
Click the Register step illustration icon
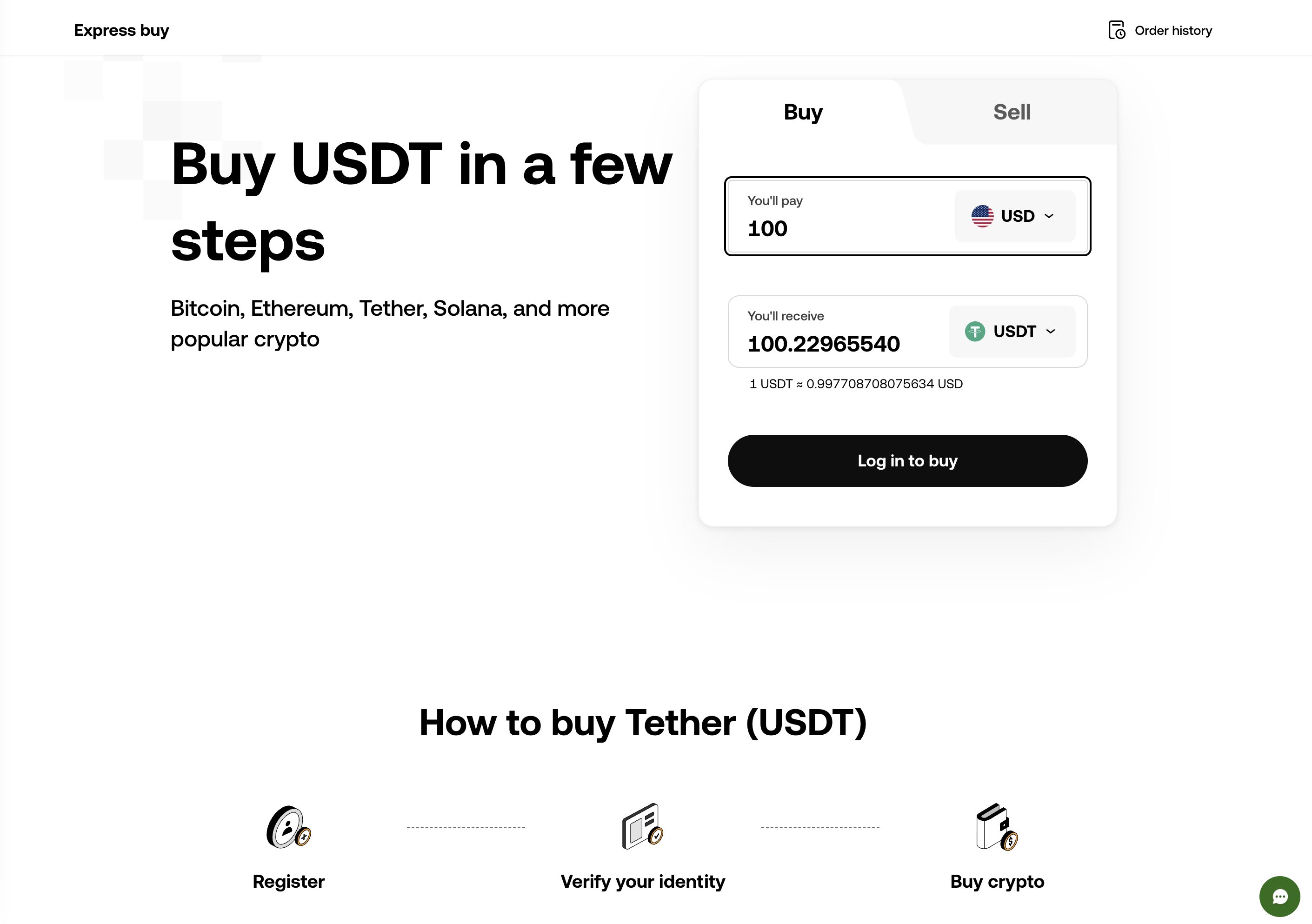(x=288, y=827)
